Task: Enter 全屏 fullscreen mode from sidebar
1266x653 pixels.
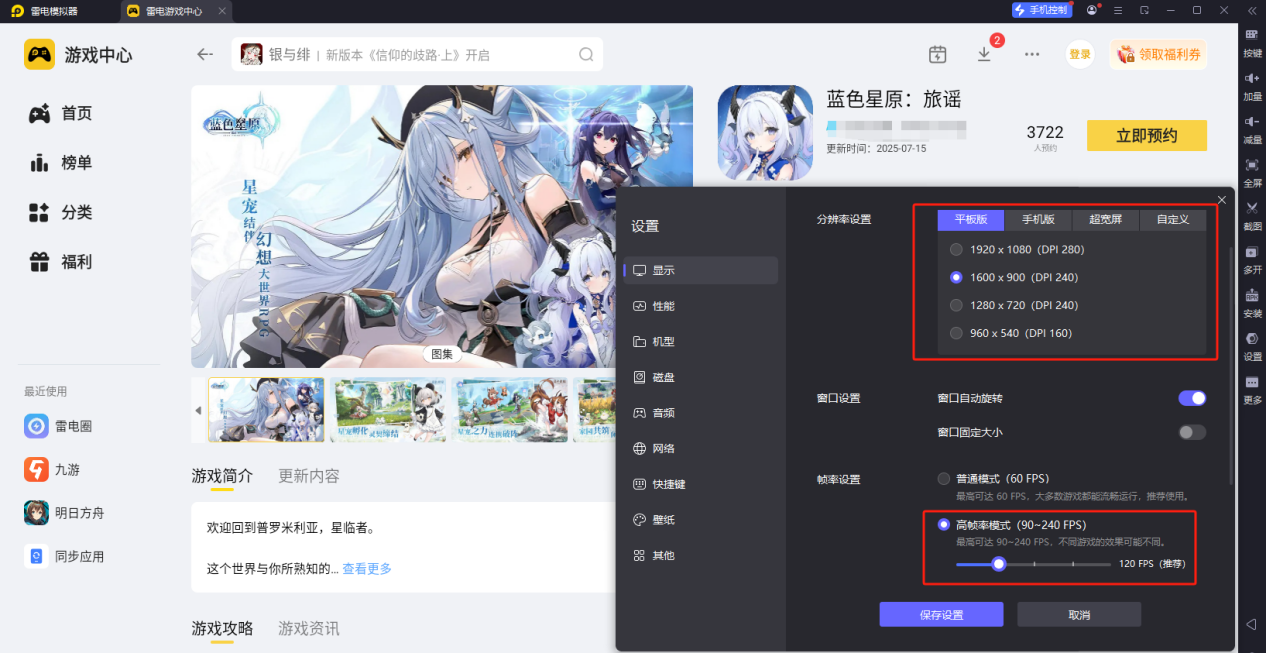Action: (x=1252, y=172)
